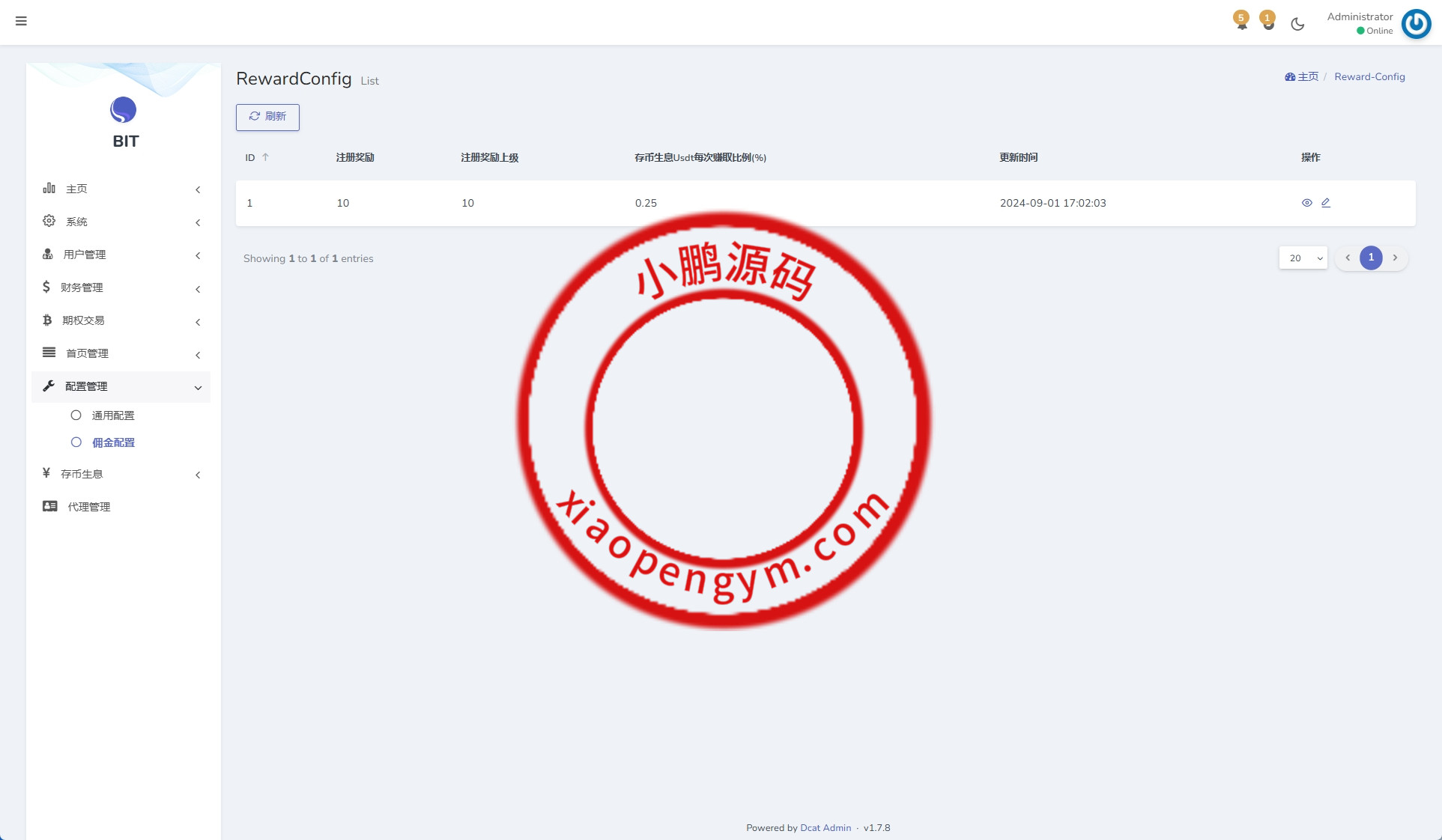
Task: Open the page size dropdown showing 20
Action: point(1303,258)
